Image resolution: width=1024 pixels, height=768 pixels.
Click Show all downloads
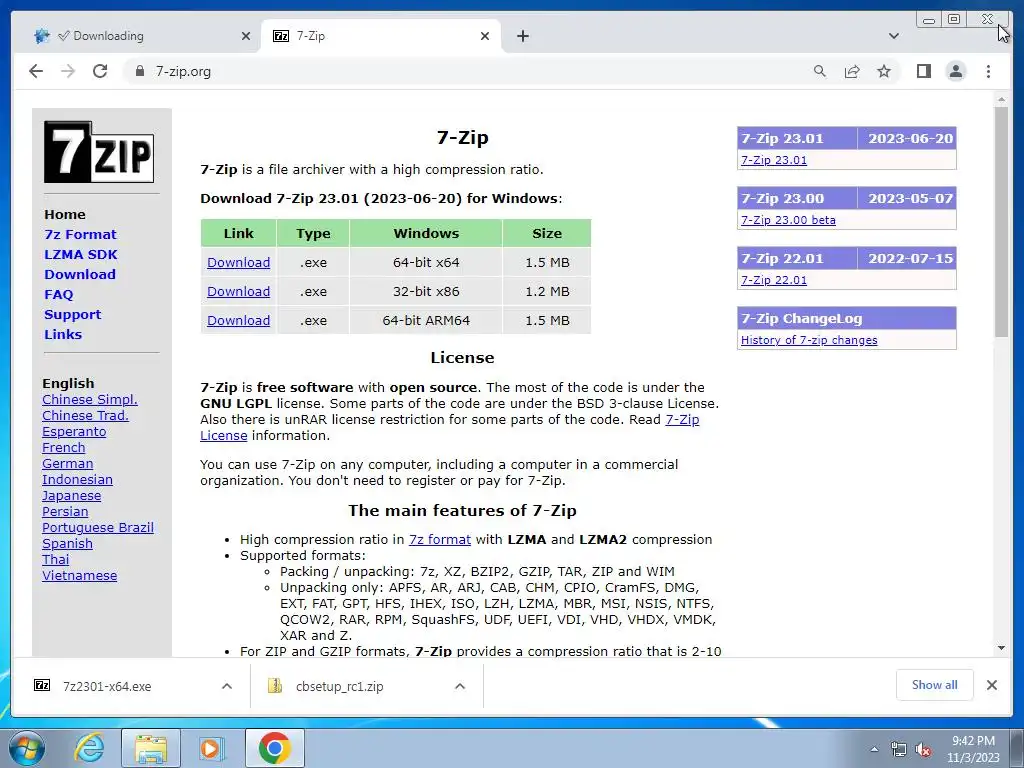coord(935,684)
